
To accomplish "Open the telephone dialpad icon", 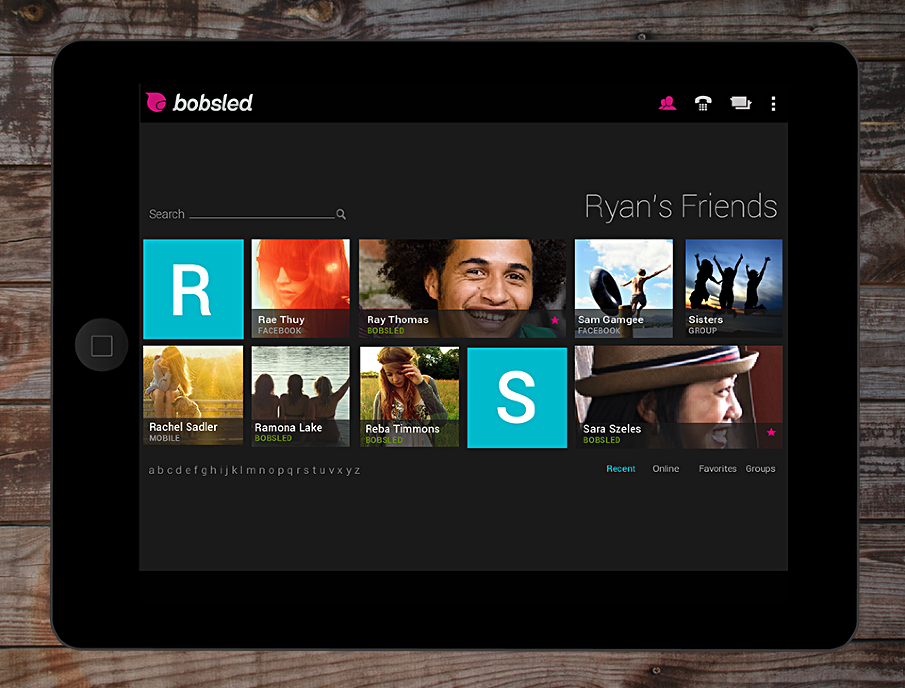I will coord(702,103).
